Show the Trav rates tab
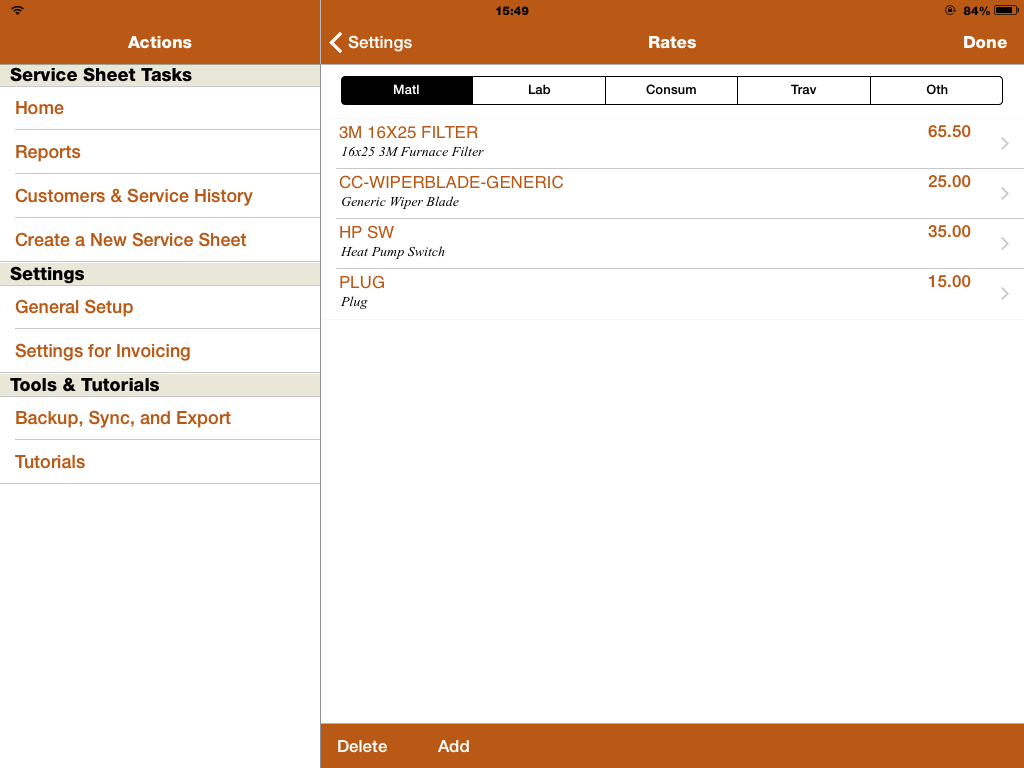The image size is (1024, 768). (803, 90)
